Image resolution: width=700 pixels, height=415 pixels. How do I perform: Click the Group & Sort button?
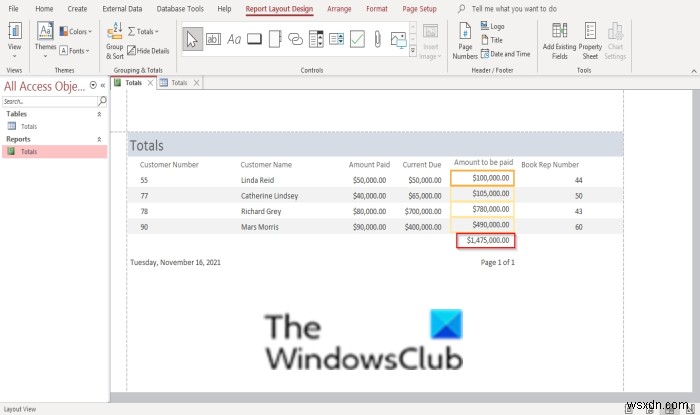click(x=115, y=40)
